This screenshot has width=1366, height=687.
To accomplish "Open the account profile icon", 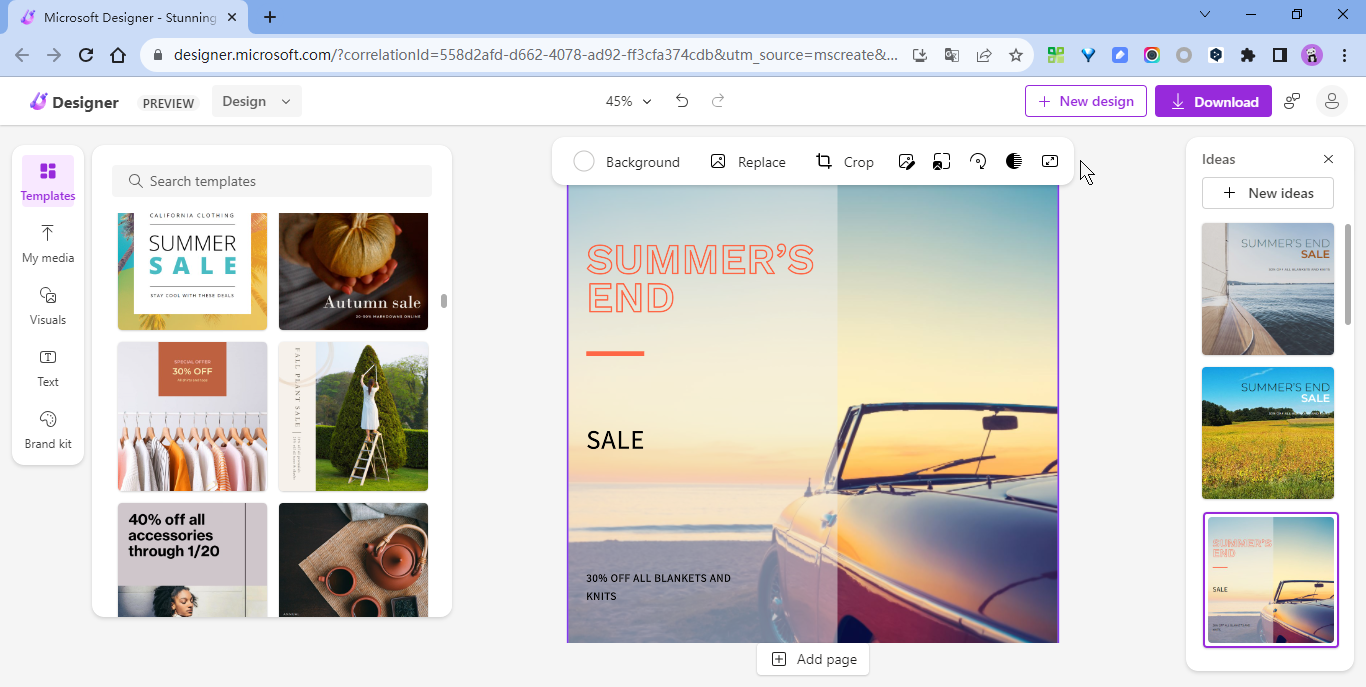I will (x=1331, y=101).
